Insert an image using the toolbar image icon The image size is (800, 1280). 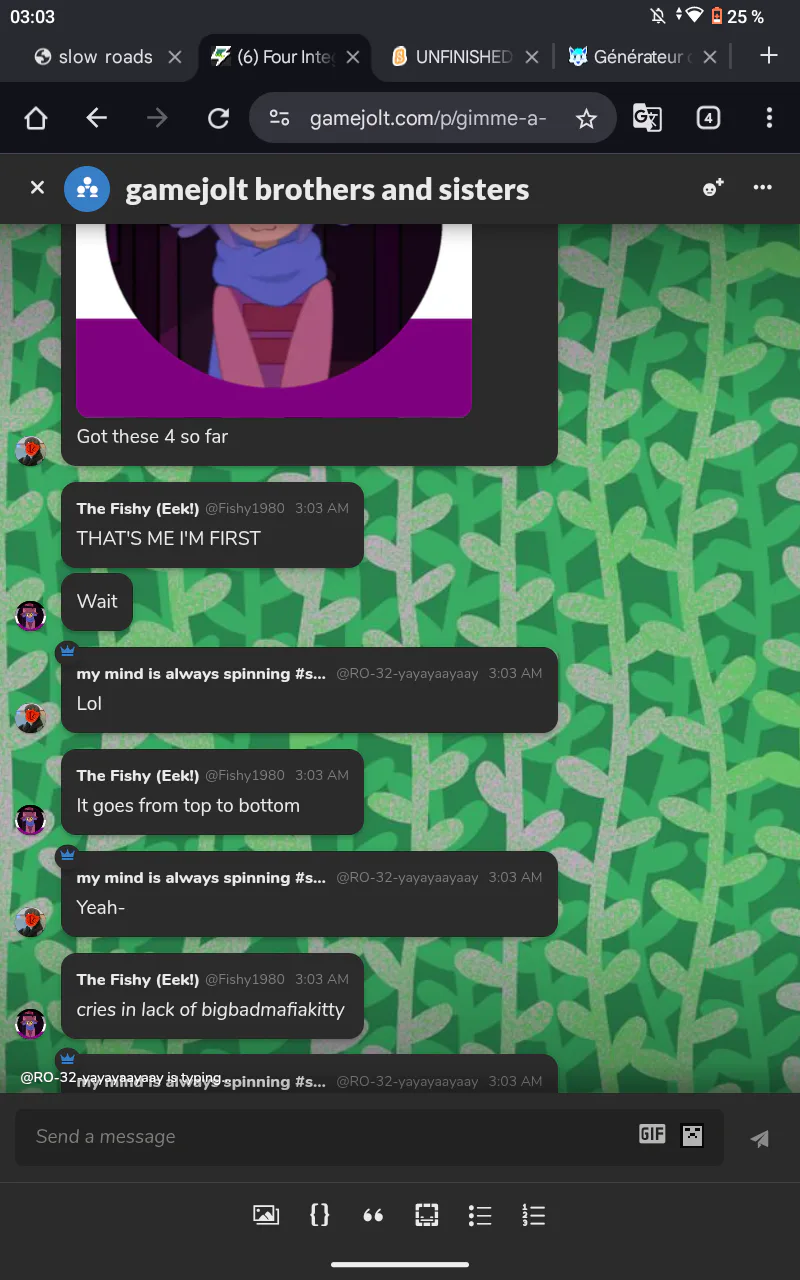click(x=266, y=1215)
